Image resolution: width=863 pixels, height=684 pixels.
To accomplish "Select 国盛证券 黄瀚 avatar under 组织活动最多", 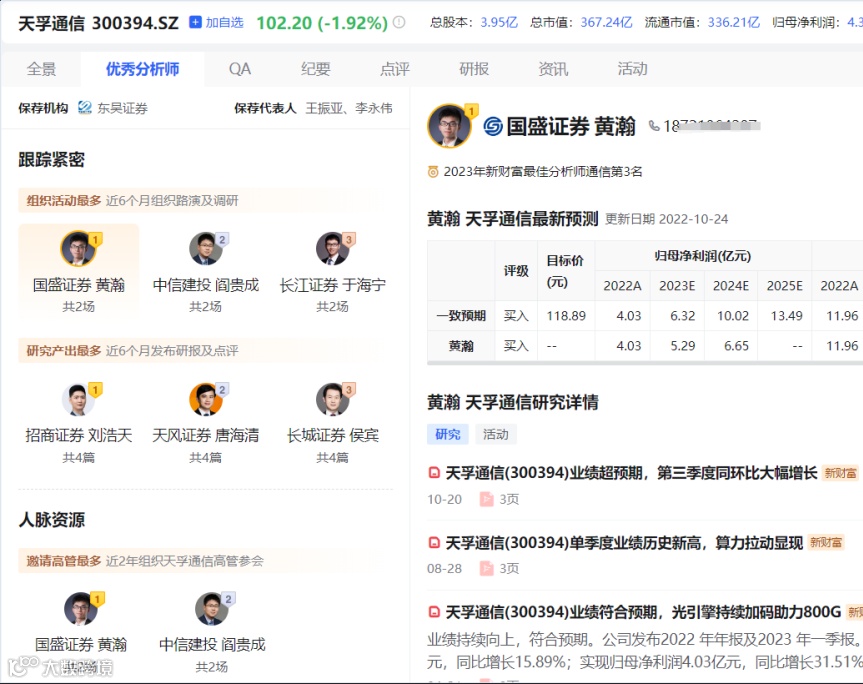I will click(x=78, y=249).
